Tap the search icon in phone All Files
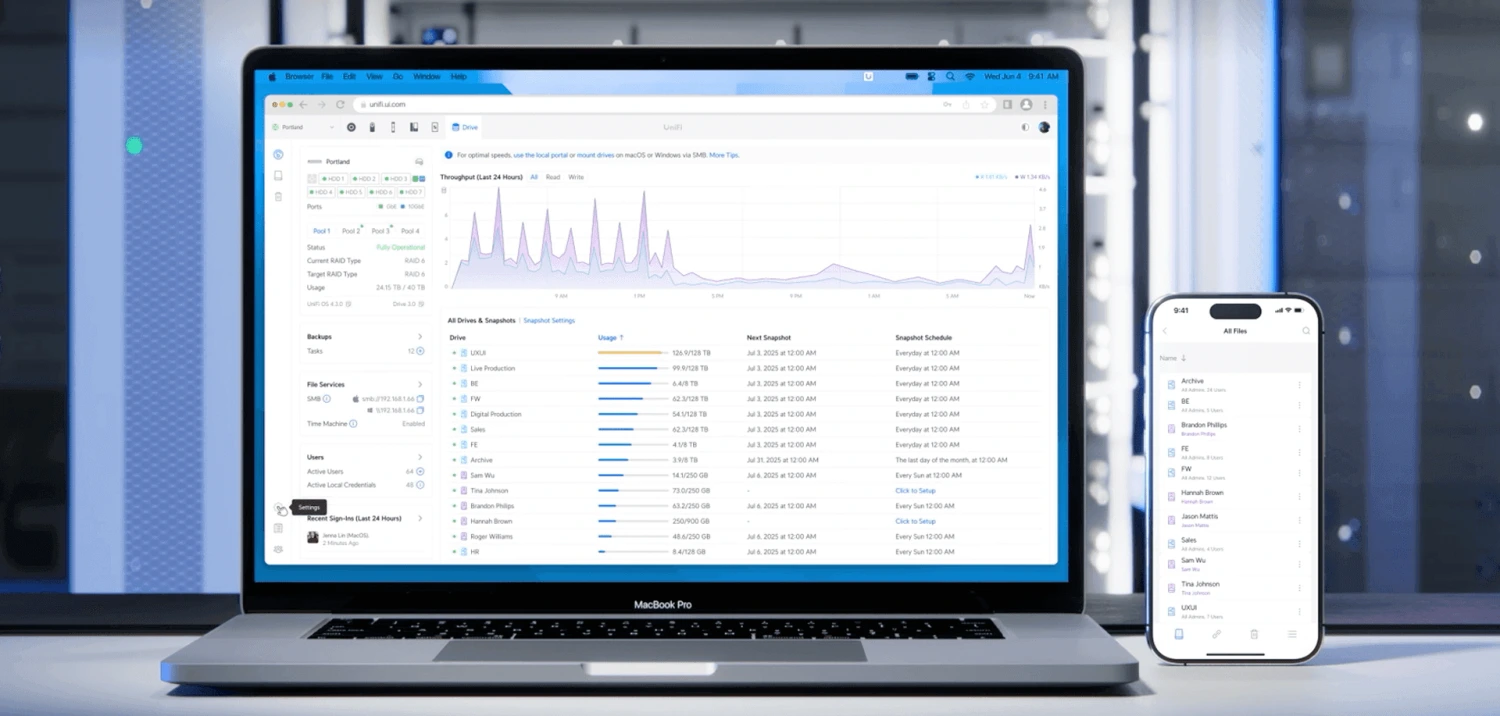The height and width of the screenshot is (716, 1500). click(x=1305, y=331)
